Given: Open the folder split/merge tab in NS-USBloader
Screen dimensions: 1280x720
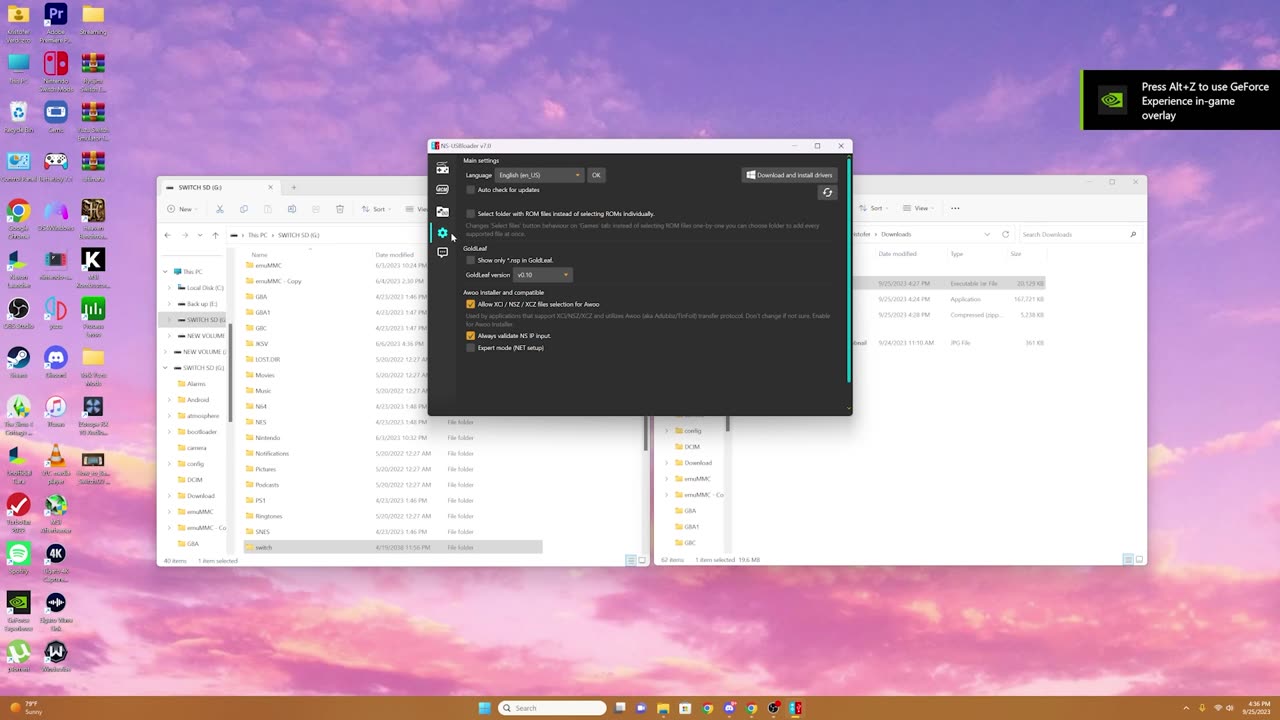Looking at the screenshot, I should tap(442, 211).
